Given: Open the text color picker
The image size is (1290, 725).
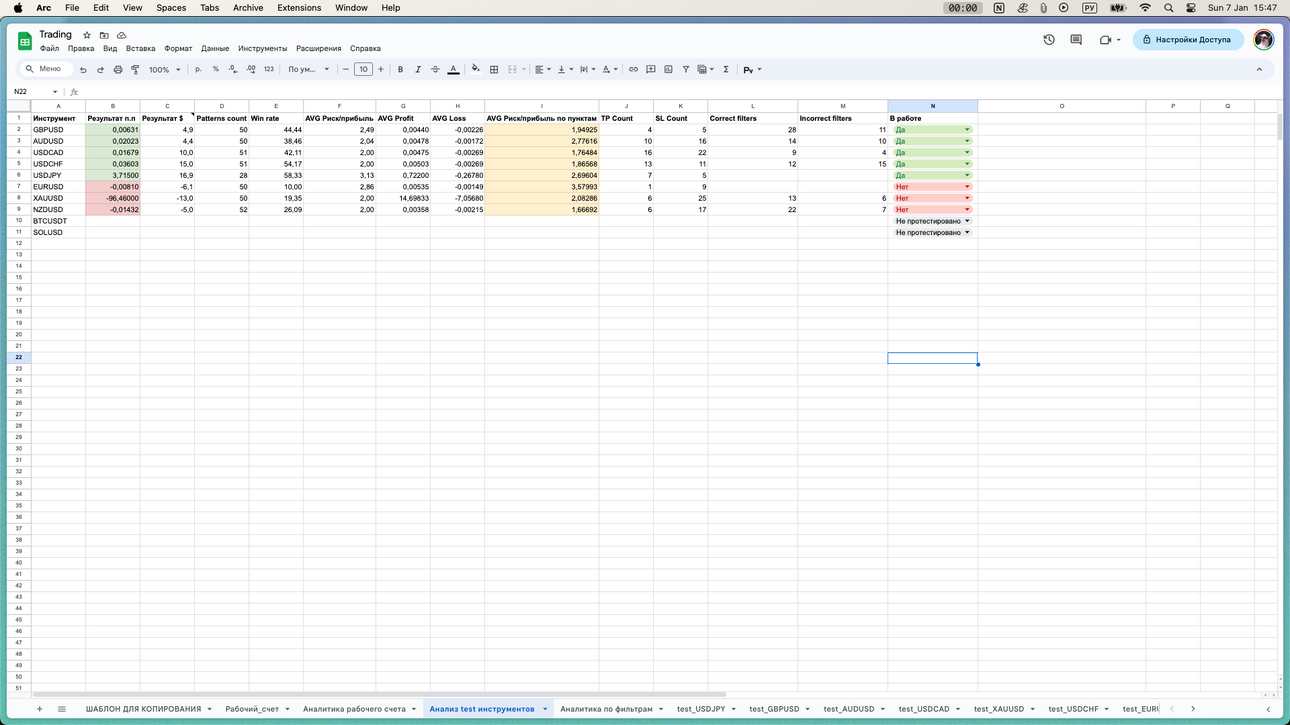Looking at the screenshot, I should [453, 70].
